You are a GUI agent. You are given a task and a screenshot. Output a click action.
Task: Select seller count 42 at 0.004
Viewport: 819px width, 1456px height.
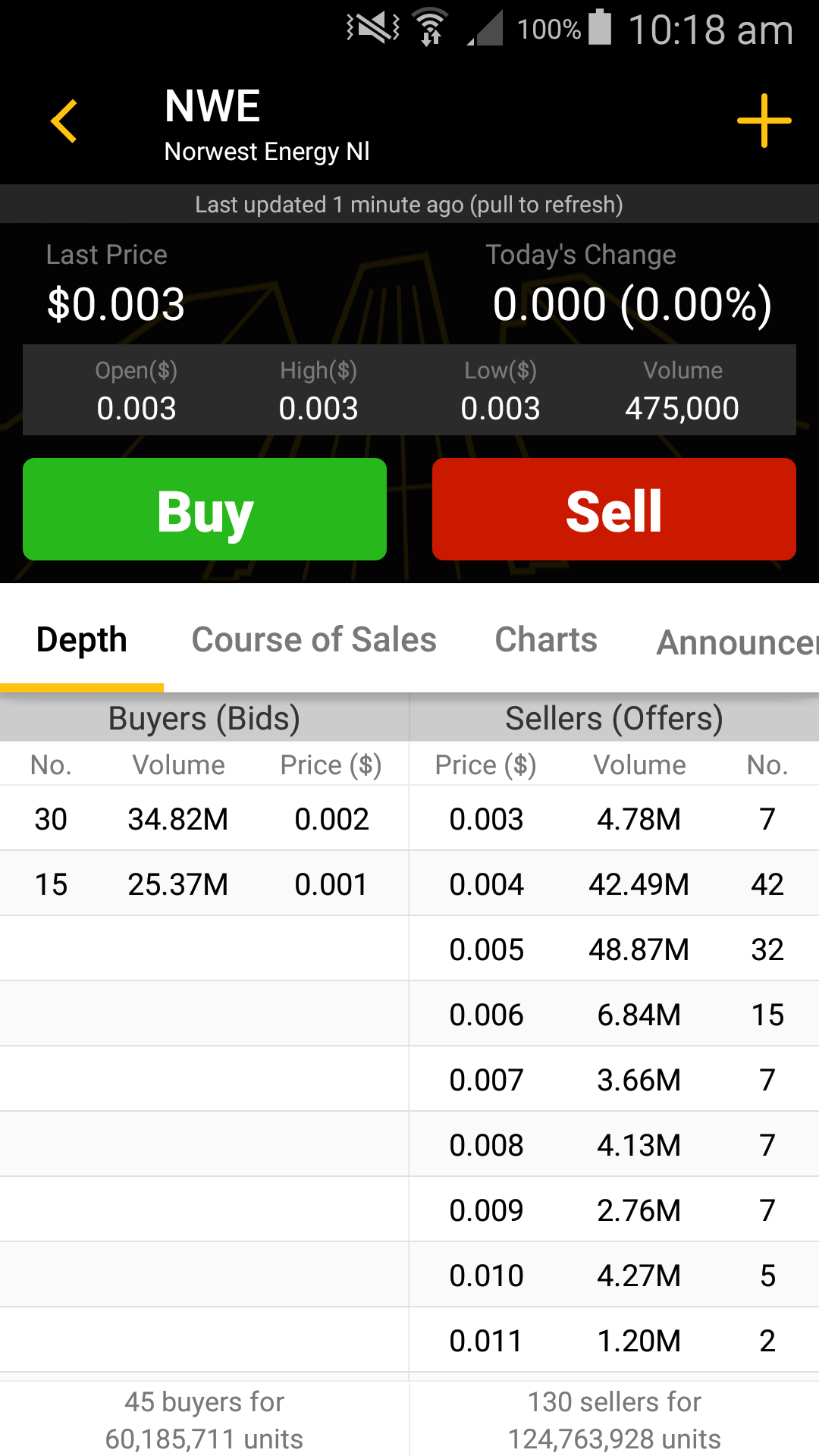[x=767, y=884]
